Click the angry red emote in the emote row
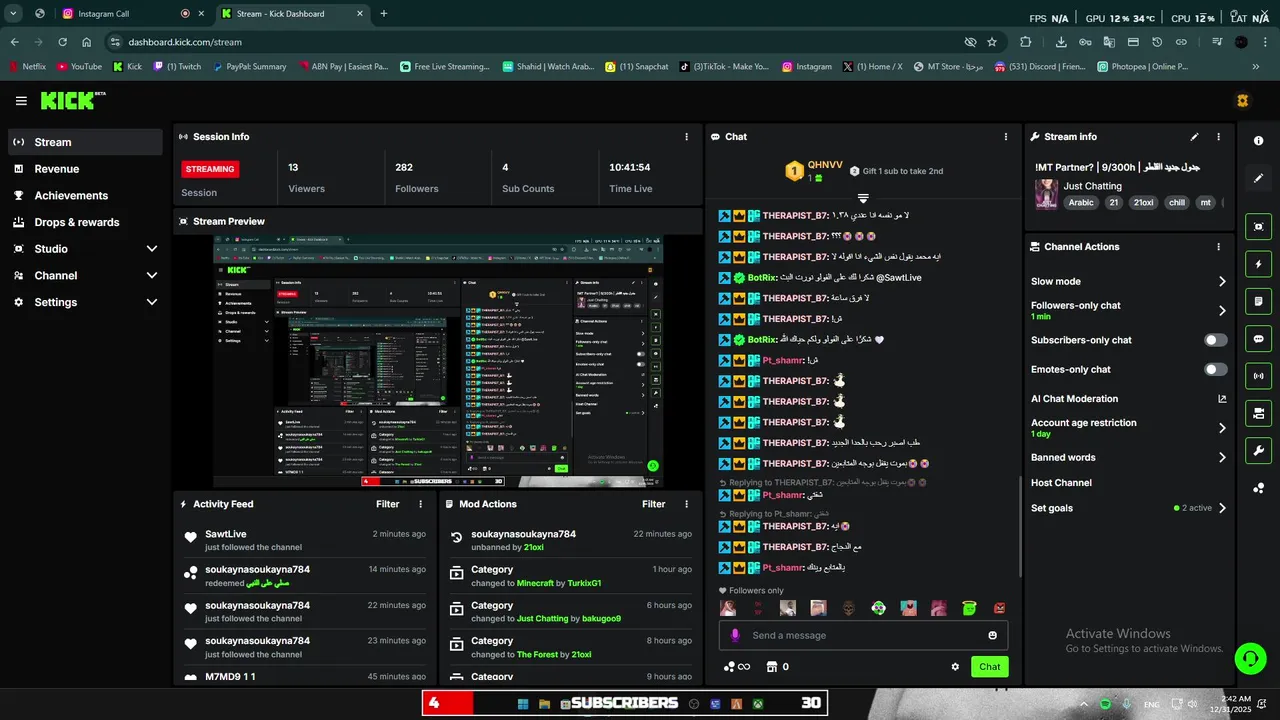The image size is (1280, 720). pos(999,608)
